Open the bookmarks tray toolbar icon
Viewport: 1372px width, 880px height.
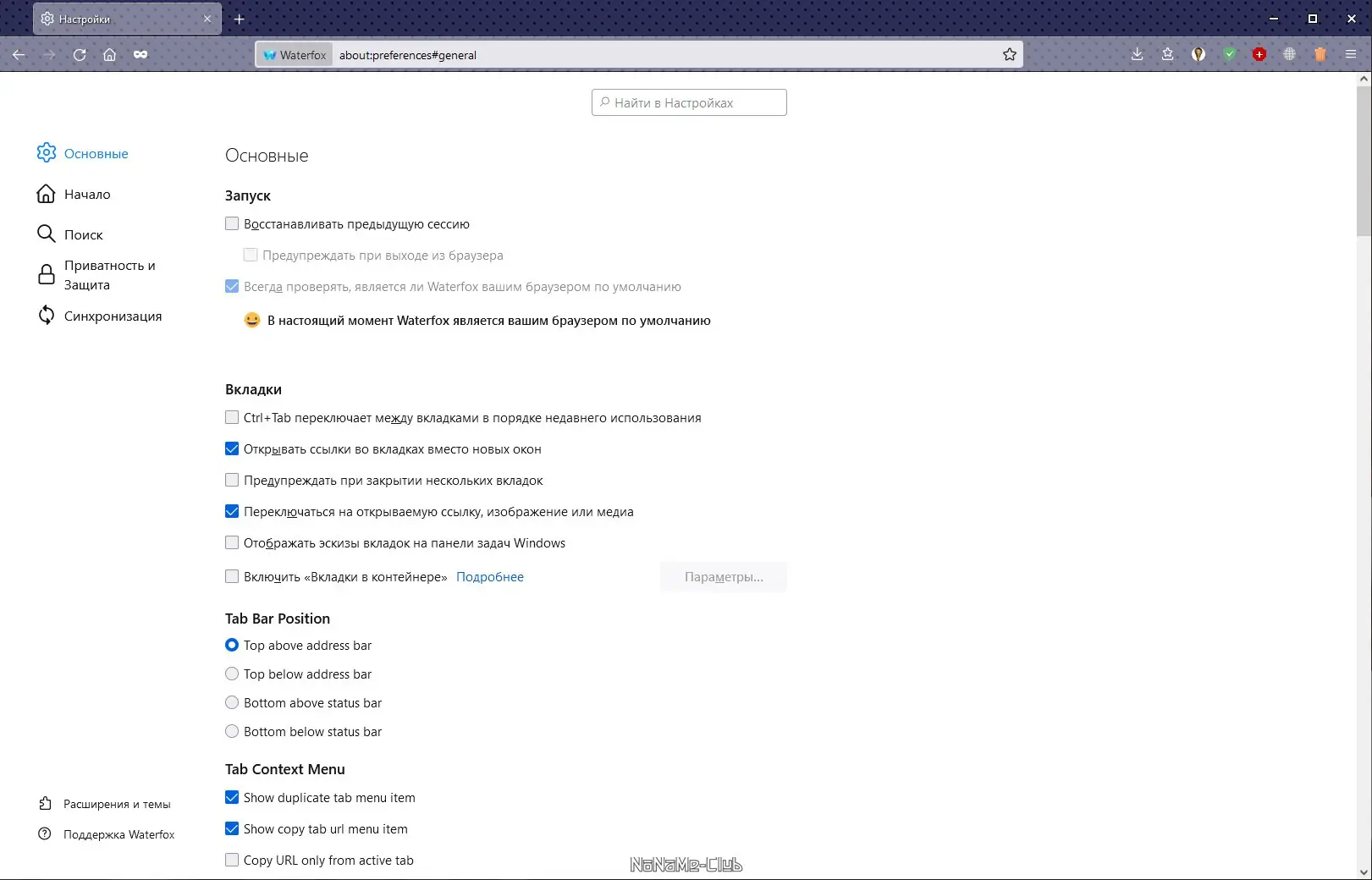pos(1168,55)
